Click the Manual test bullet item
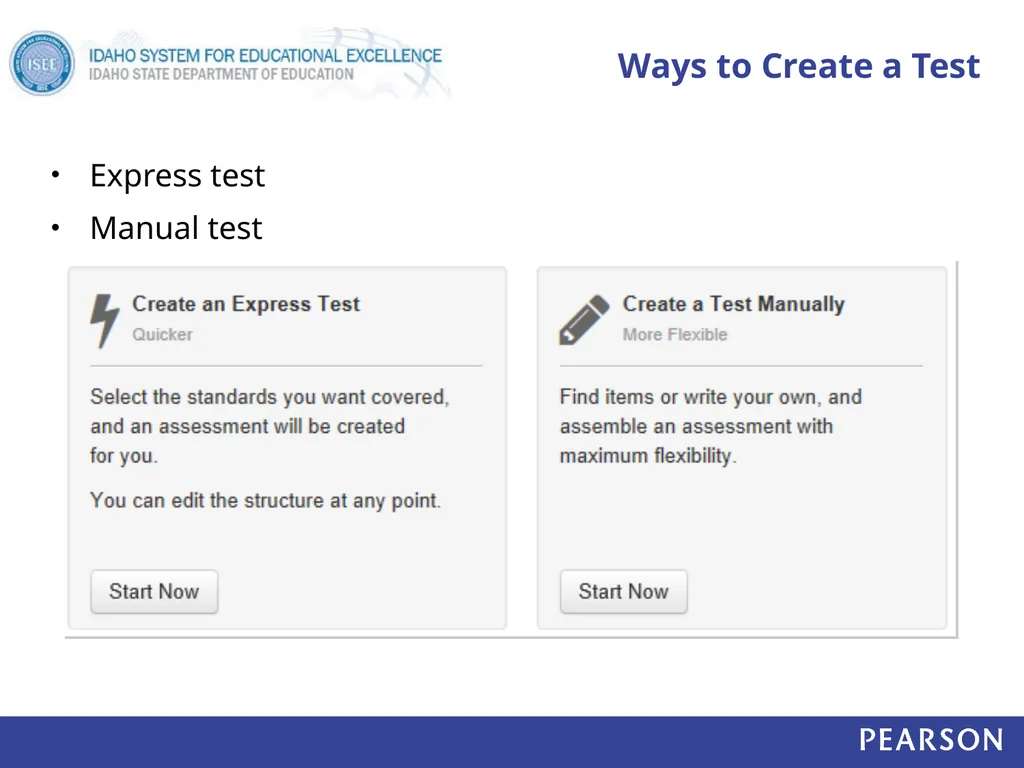 (x=176, y=228)
